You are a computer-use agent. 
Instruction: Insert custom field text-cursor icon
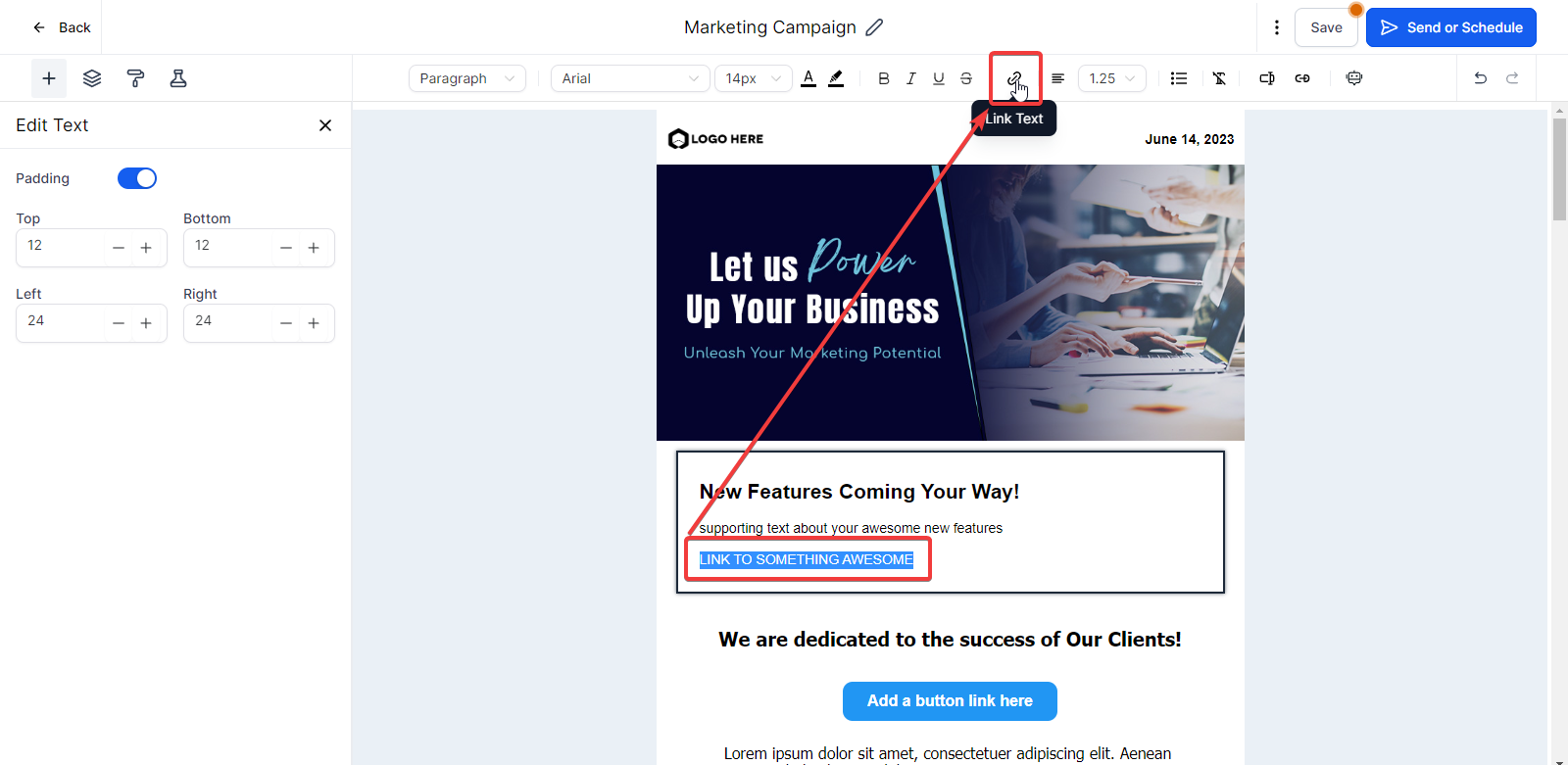tap(1267, 78)
